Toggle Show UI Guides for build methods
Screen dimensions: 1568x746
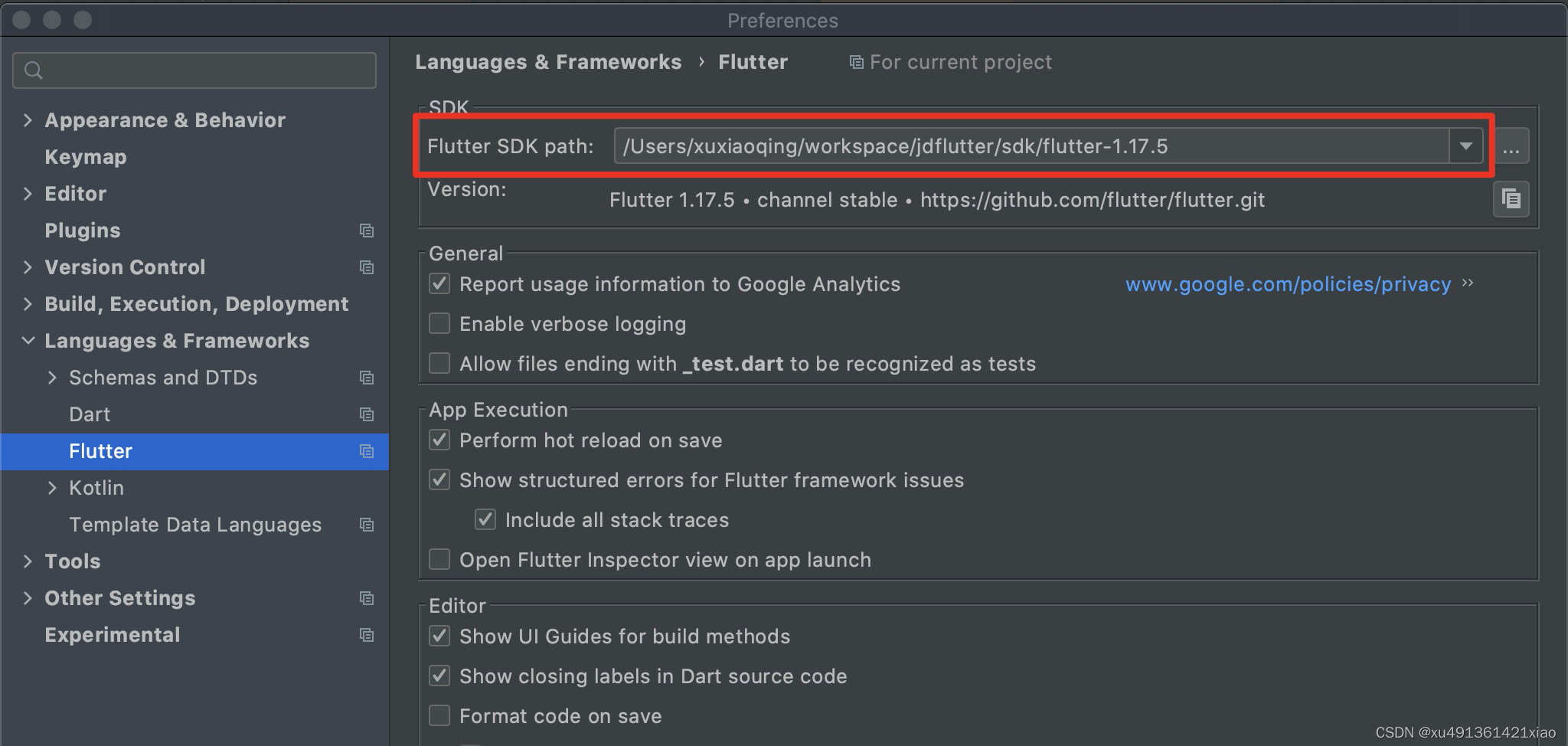(439, 636)
